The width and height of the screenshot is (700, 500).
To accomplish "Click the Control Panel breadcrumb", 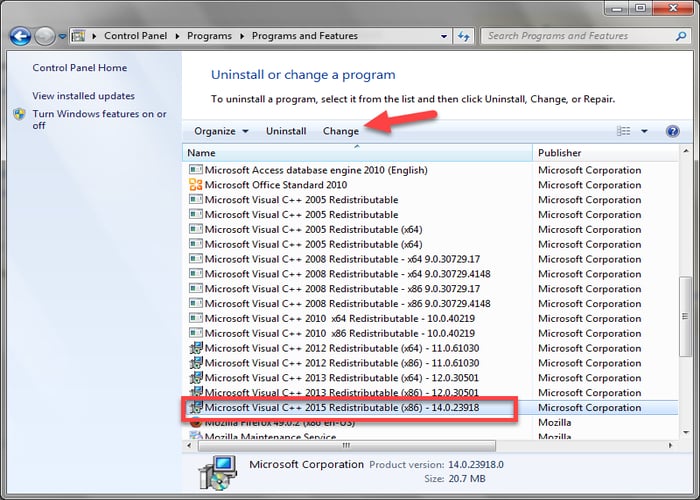I will click(x=136, y=36).
